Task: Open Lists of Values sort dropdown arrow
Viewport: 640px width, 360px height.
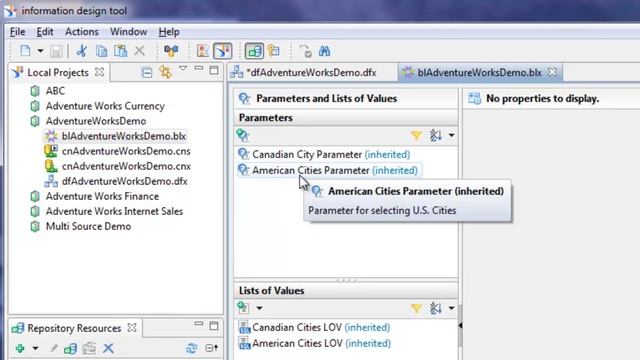Action: tap(451, 308)
